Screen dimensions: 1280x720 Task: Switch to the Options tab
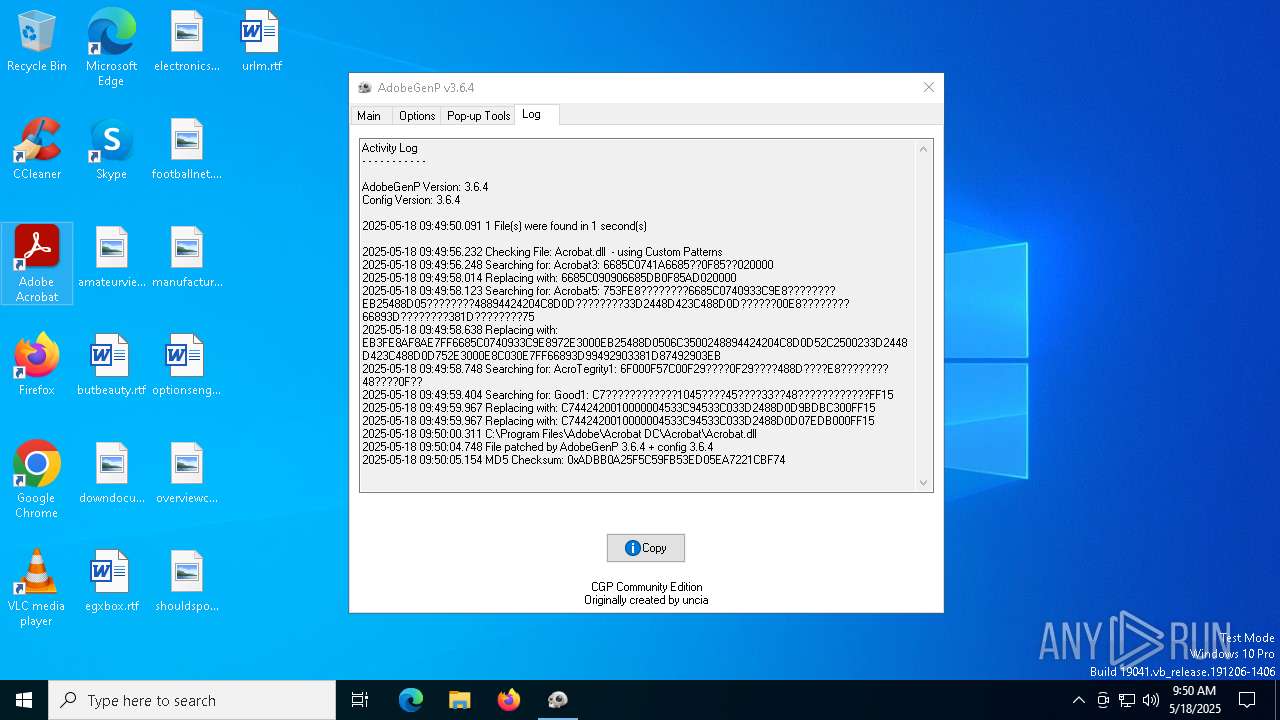click(x=417, y=116)
